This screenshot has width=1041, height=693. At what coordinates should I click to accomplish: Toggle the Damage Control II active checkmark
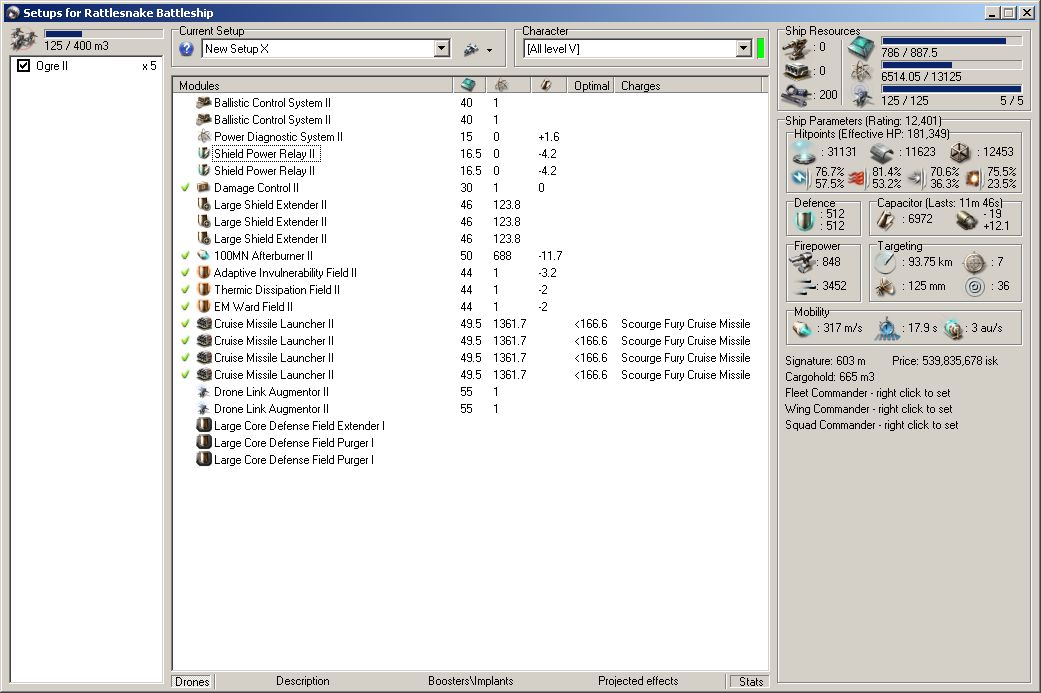tap(185, 188)
